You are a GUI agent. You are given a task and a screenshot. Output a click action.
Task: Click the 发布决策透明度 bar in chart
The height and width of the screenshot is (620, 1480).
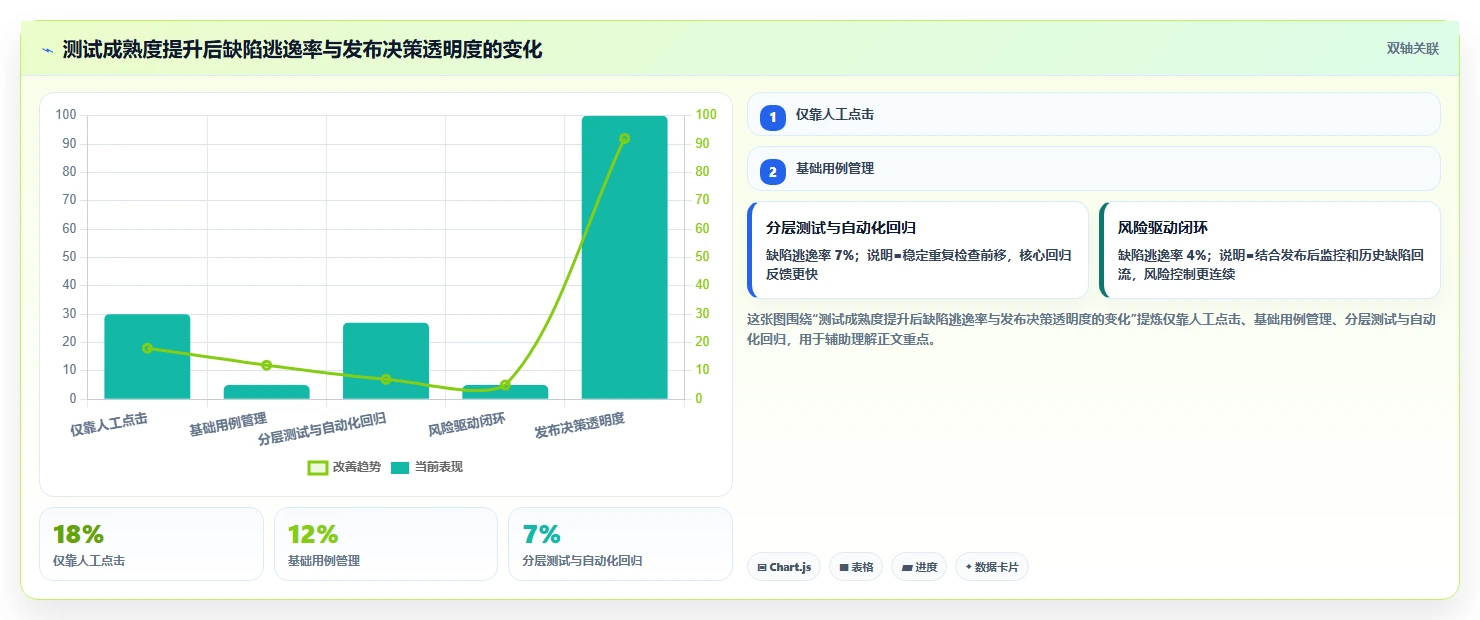[x=624, y=258]
